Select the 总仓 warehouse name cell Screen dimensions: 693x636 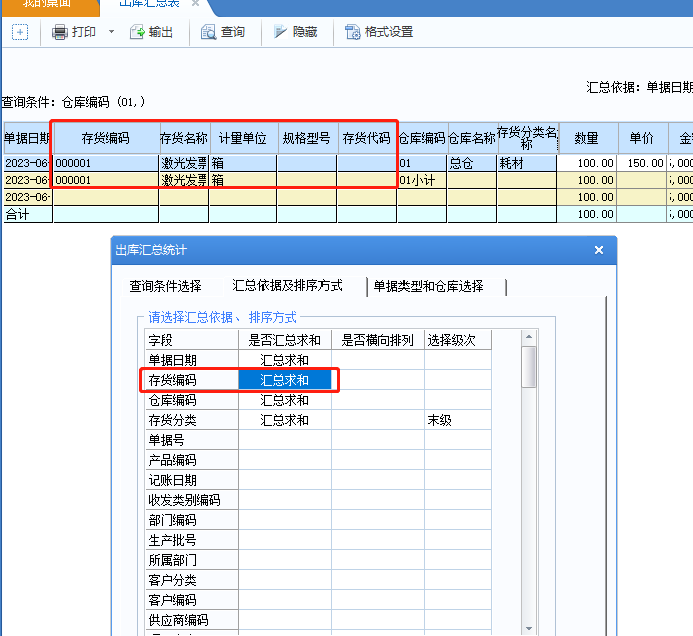pyautogui.click(x=472, y=164)
